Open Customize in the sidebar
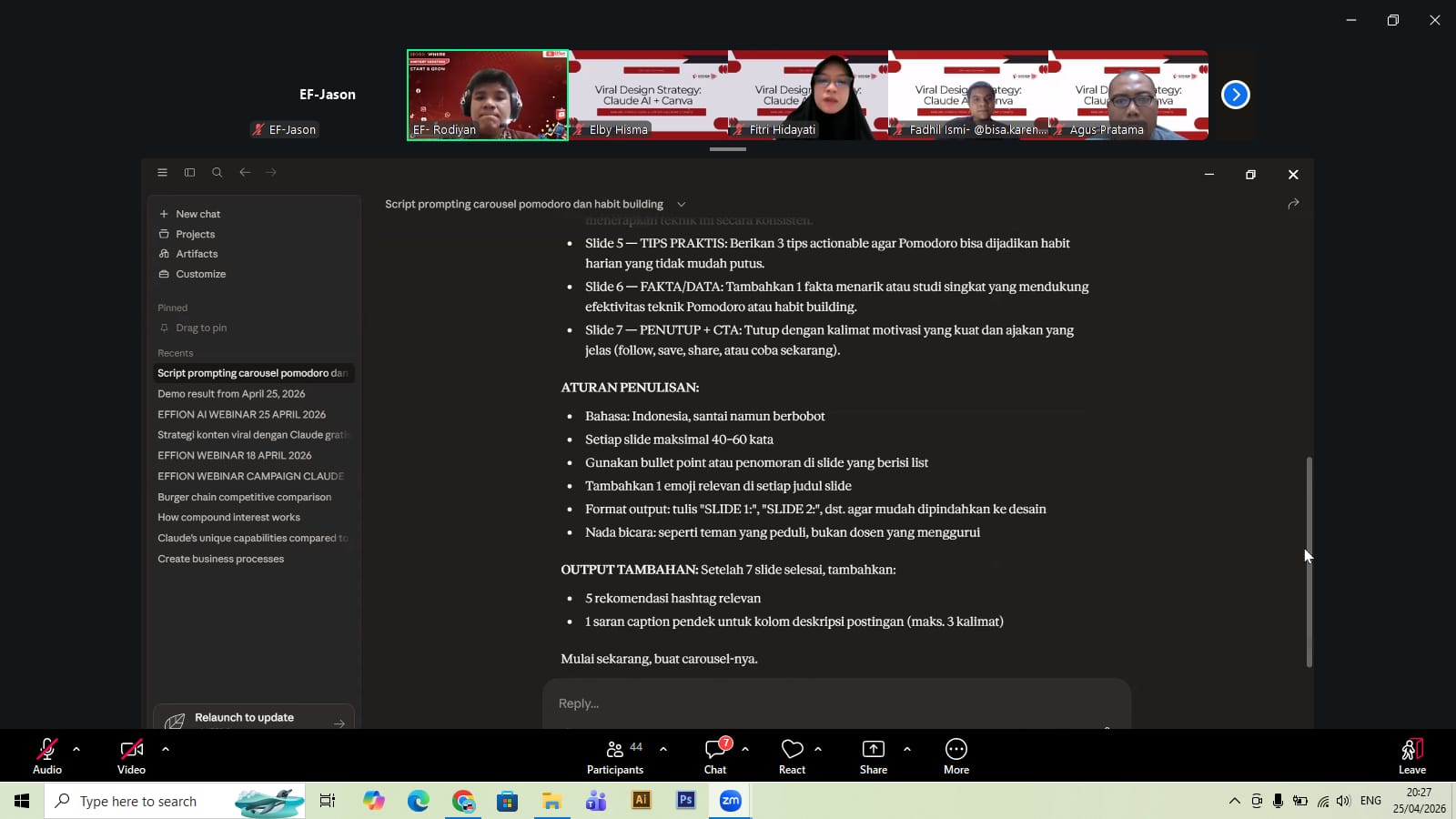Screen dimensions: 1456x819 192,274
